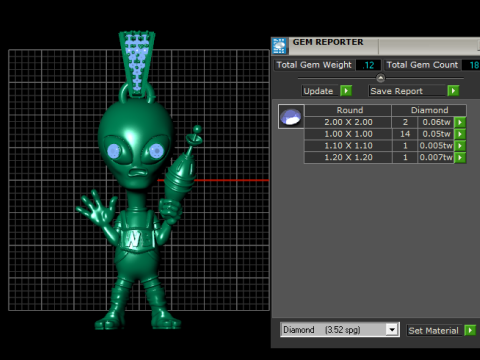The height and width of the screenshot is (360, 480).
Task: Open the Diamond (3.52 spg) material dropdown
Action: [x=392, y=330]
